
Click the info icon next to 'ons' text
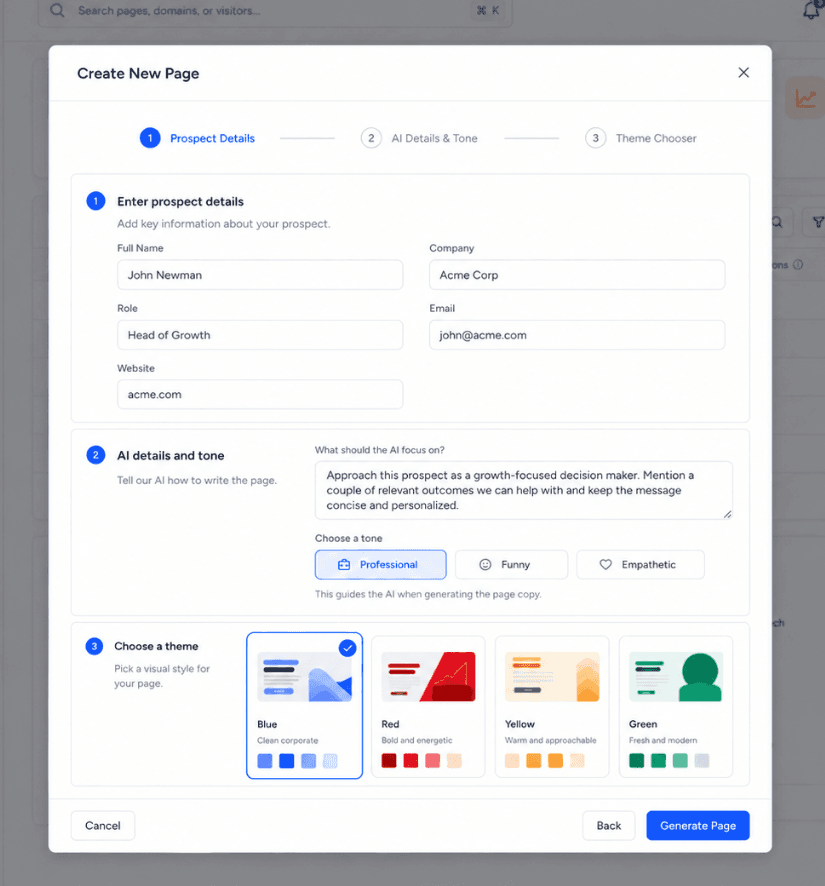click(798, 264)
